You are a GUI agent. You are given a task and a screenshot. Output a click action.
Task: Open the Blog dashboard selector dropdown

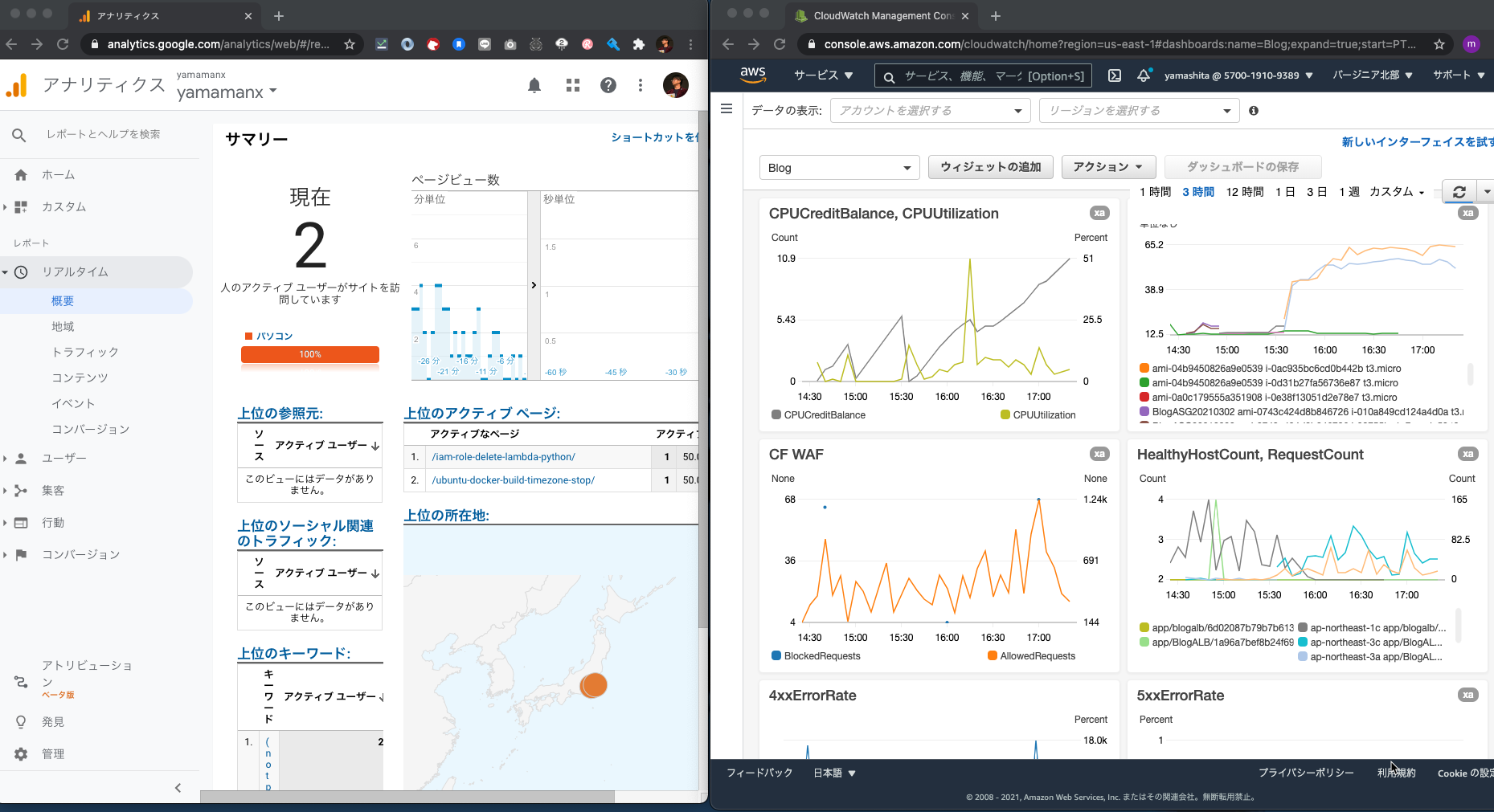[839, 168]
